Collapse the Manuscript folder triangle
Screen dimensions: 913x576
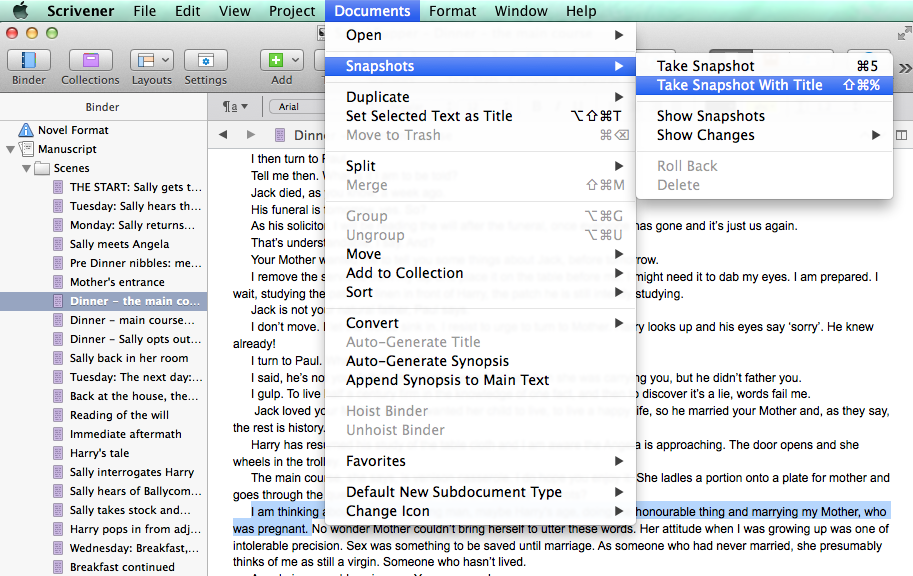[10, 149]
